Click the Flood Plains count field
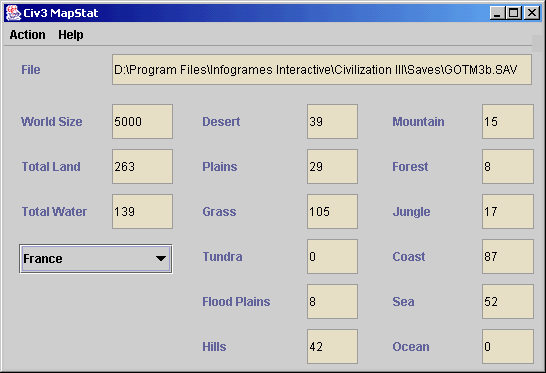The width and height of the screenshot is (546, 373). [332, 301]
